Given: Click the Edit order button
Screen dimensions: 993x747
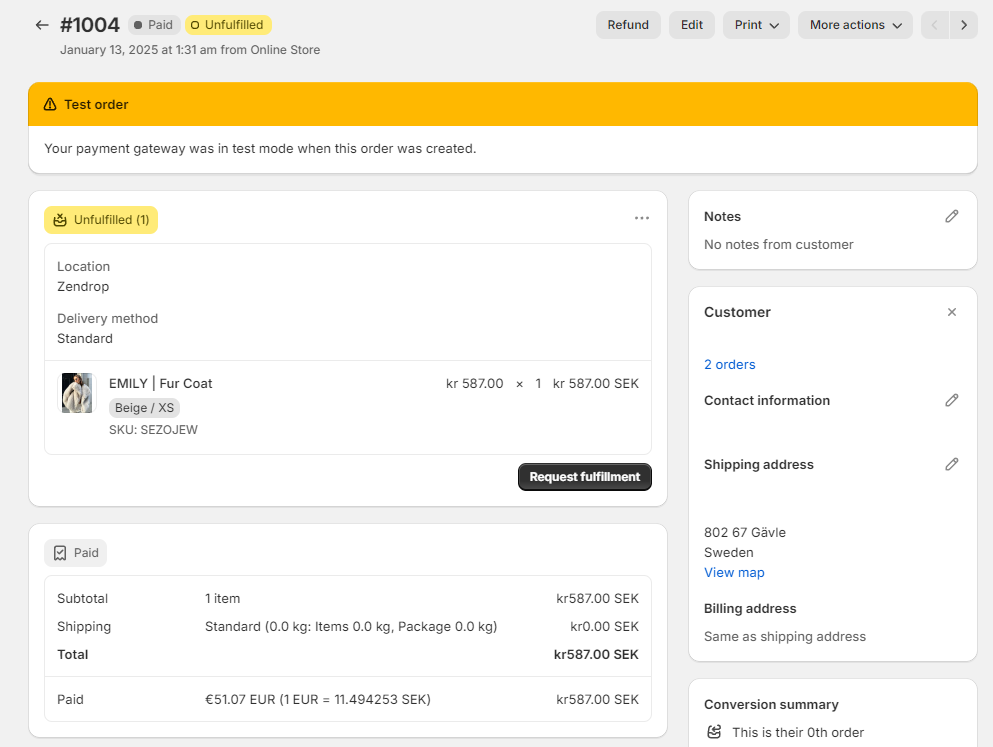Looking at the screenshot, I should [692, 25].
